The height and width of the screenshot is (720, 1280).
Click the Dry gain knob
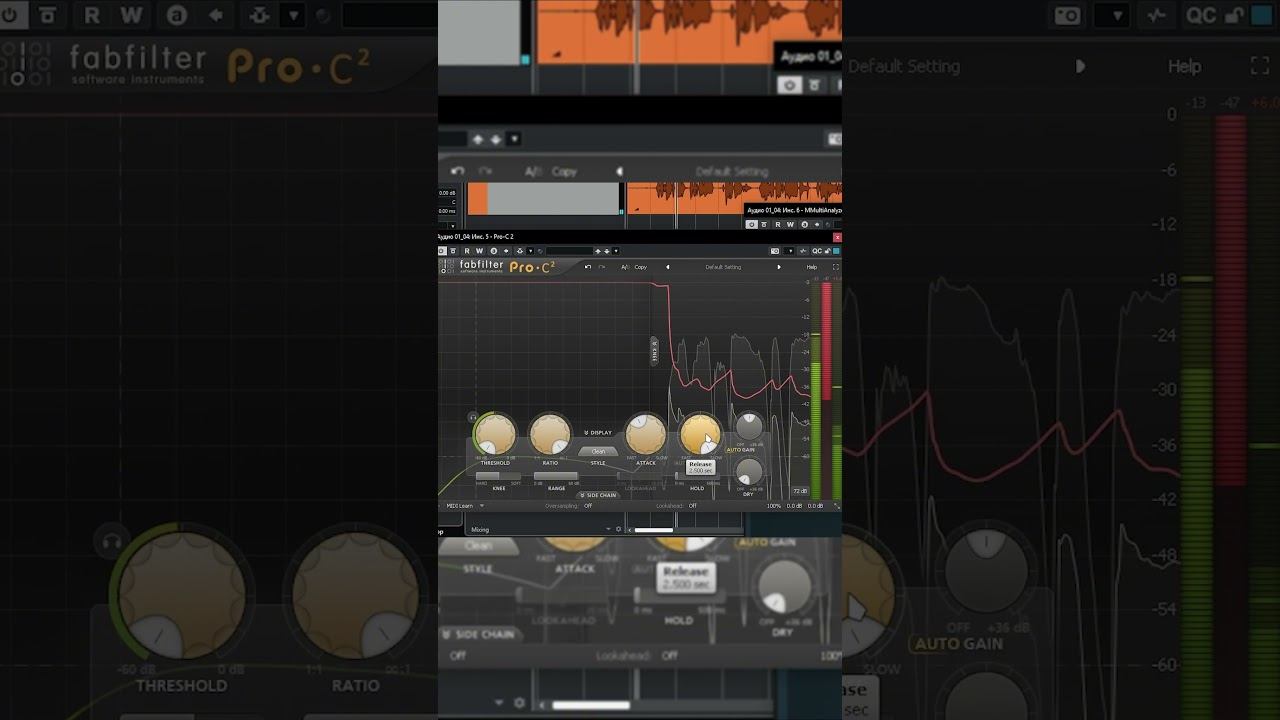point(749,472)
